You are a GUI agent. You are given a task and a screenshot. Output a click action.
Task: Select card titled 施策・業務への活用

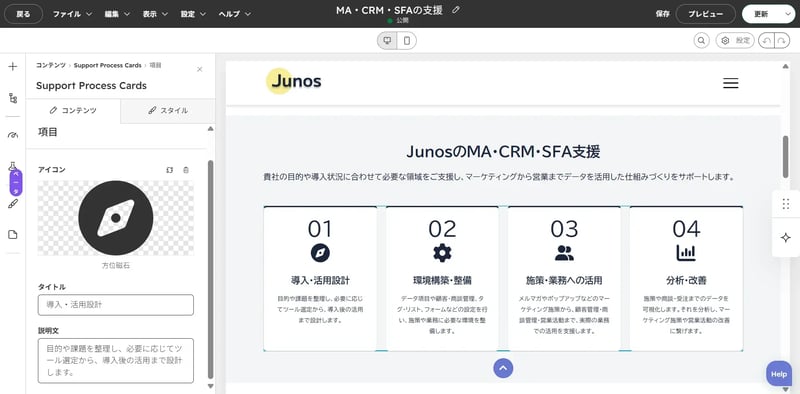(x=564, y=279)
